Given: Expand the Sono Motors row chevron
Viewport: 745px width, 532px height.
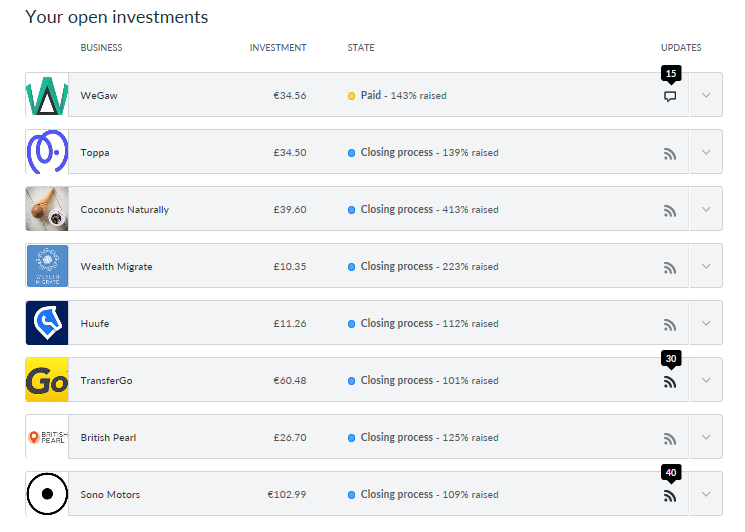Looking at the screenshot, I should pos(706,494).
